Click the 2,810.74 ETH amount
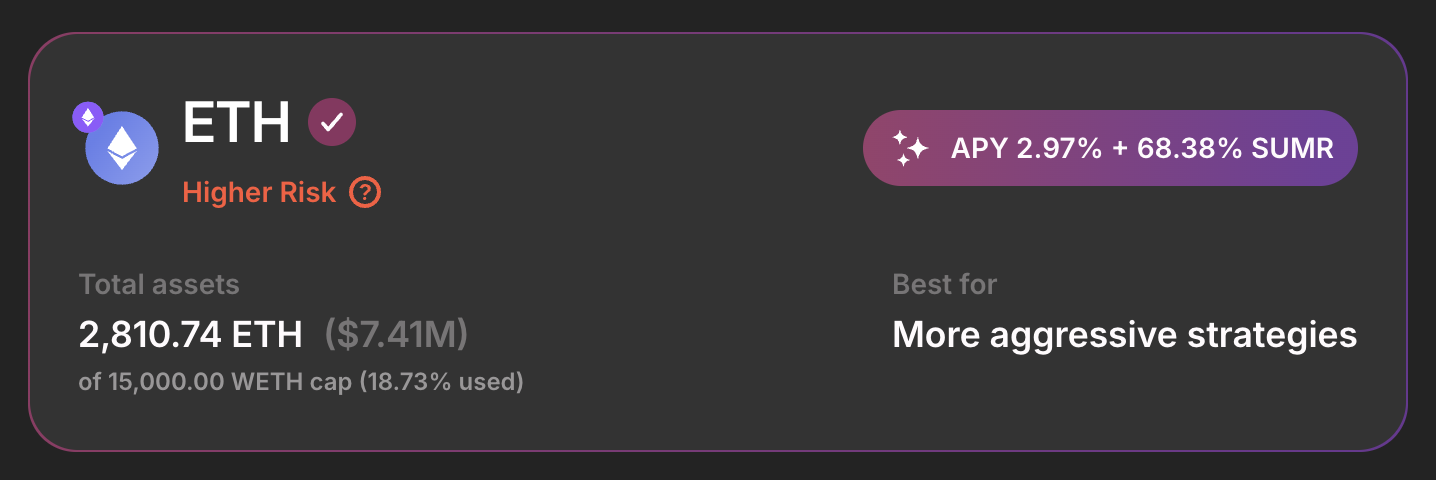This screenshot has height=480, width=1436. (190, 335)
